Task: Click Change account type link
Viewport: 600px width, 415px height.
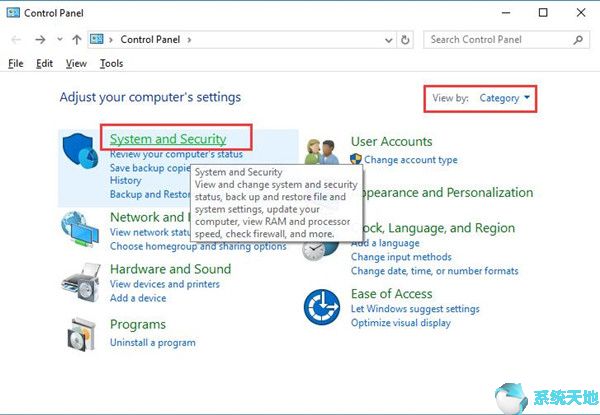Action: coord(411,160)
